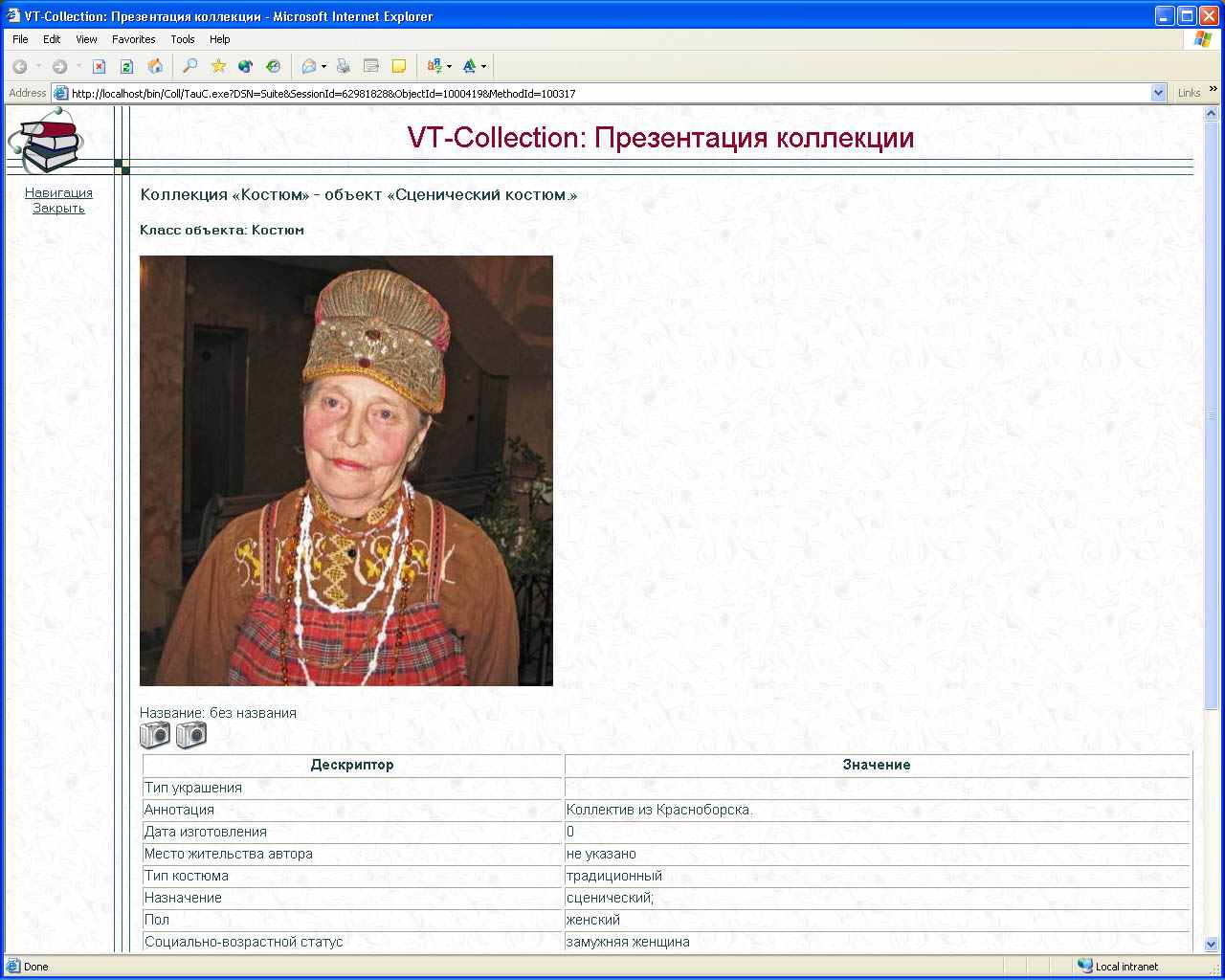Open the Back button history dropdown
1225x980 pixels.
pyautogui.click(x=38, y=67)
